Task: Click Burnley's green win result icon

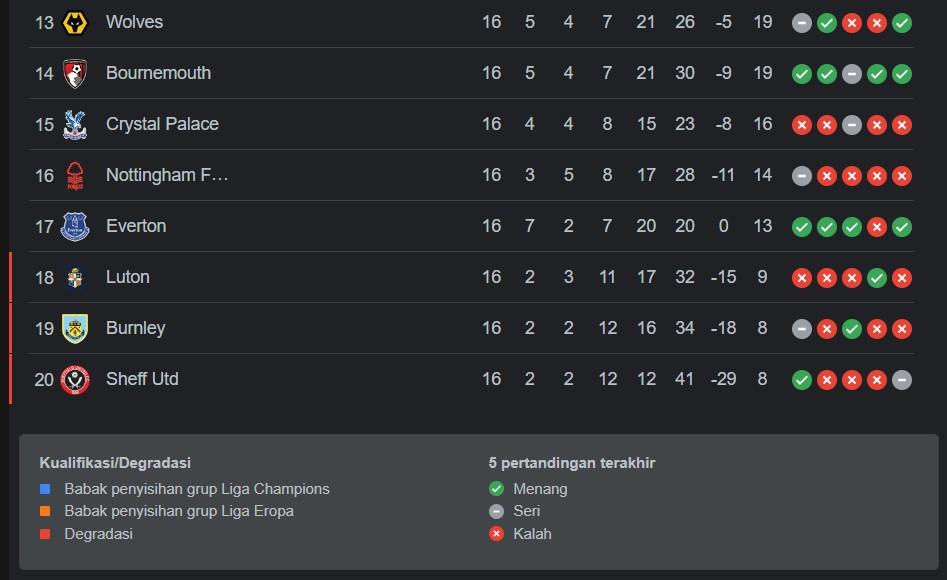Action: click(852, 328)
